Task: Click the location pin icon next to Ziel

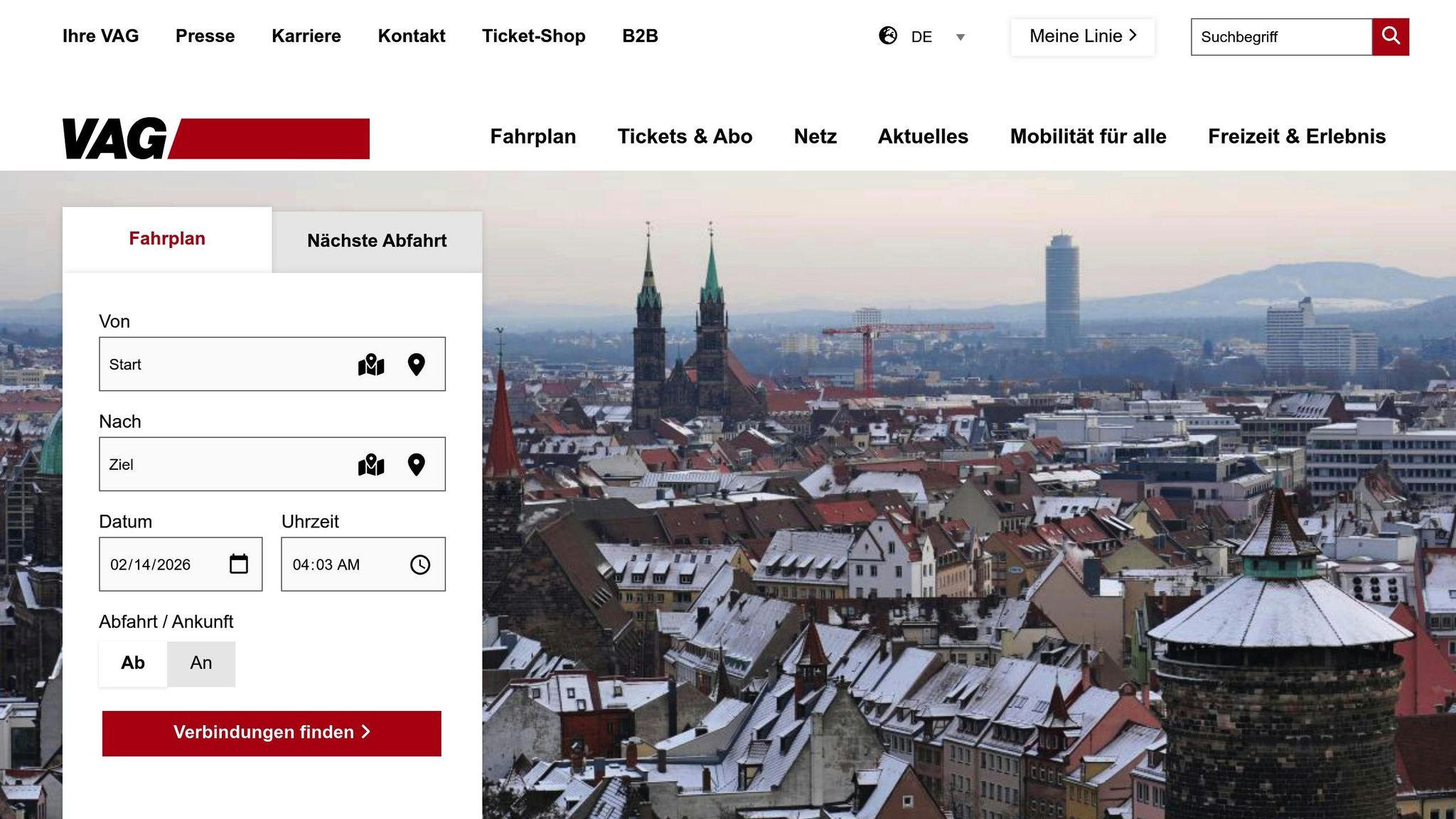Action: pyautogui.click(x=416, y=464)
